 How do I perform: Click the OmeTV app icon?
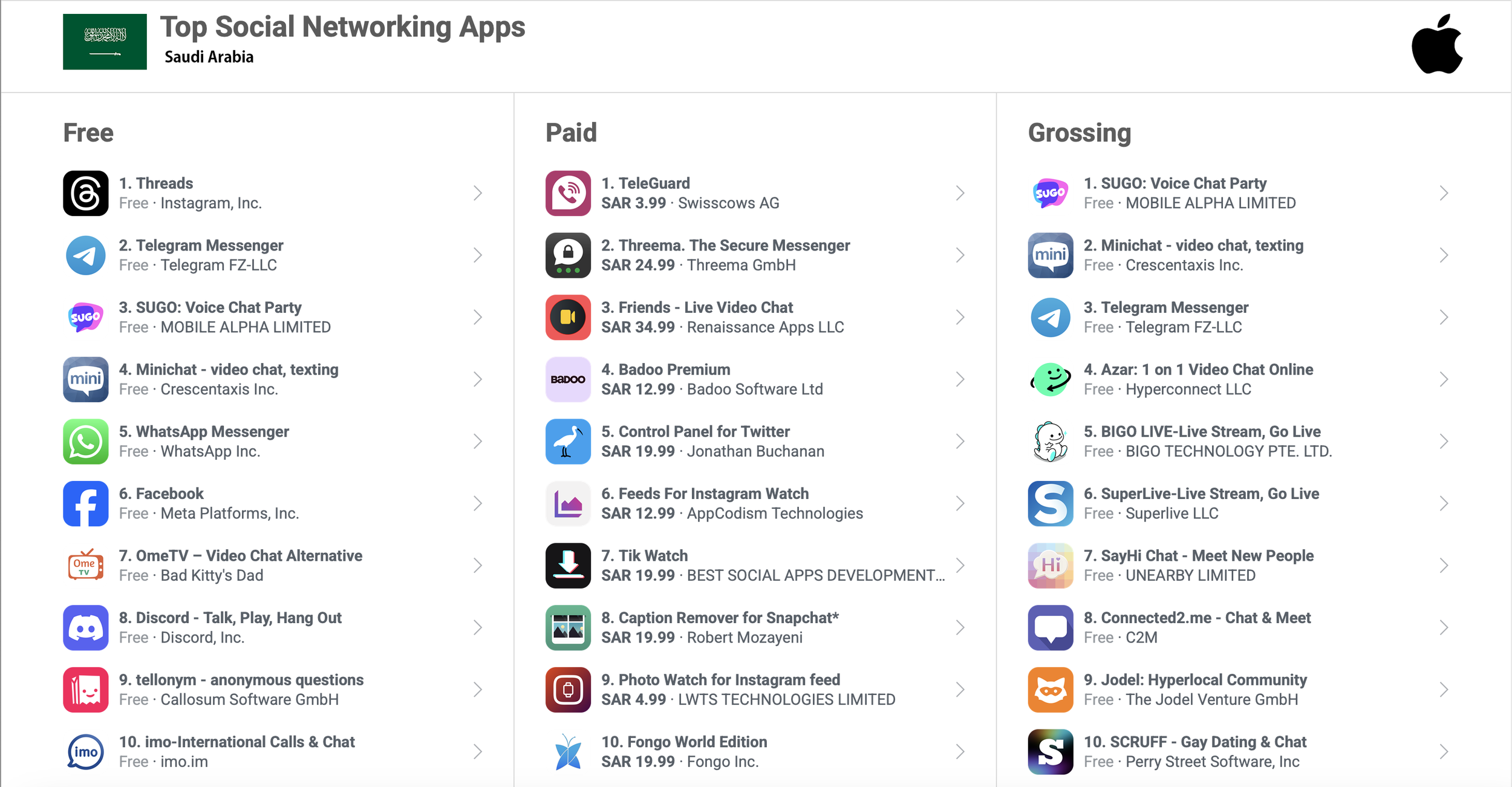click(85, 565)
